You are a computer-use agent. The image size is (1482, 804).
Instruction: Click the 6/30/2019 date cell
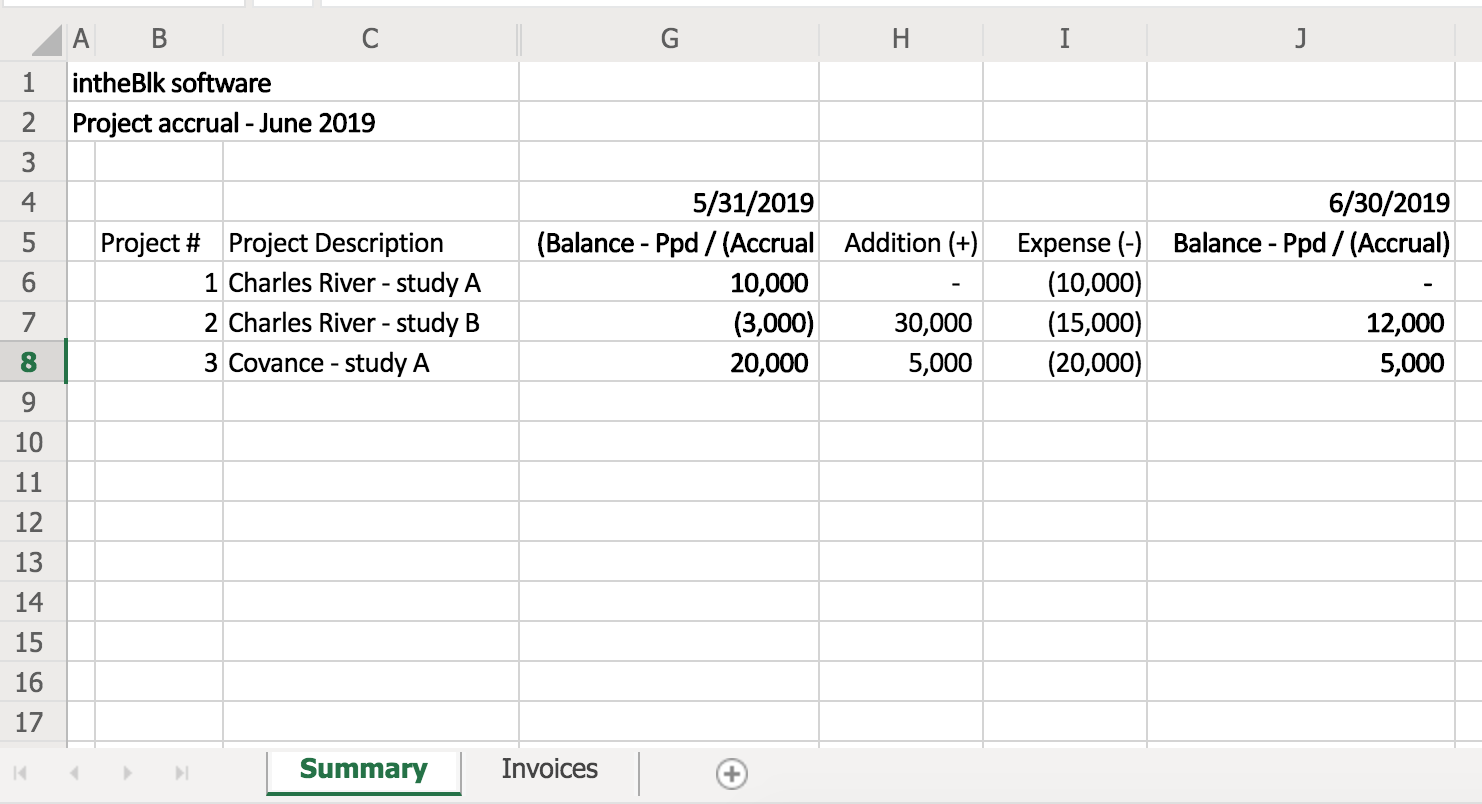(1301, 202)
